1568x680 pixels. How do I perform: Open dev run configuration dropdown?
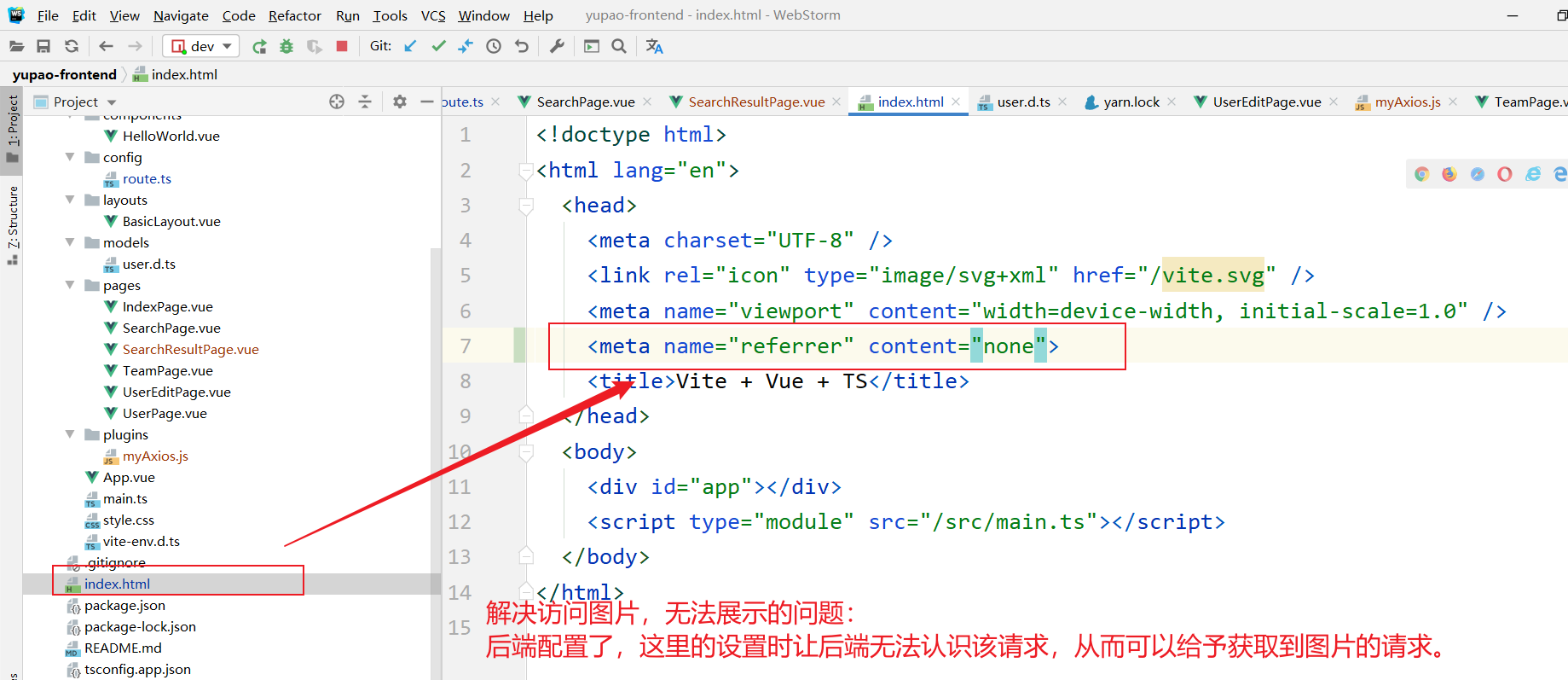tap(201, 46)
